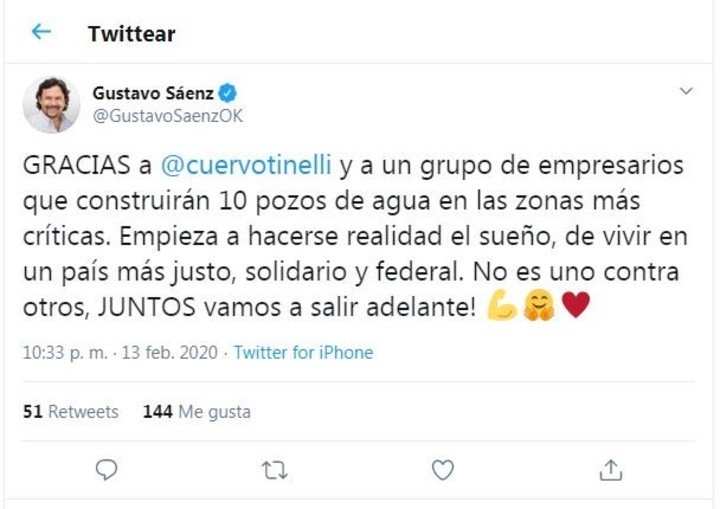The image size is (720, 509).
Task: Click the red heart emoji
Action: pyautogui.click(x=575, y=307)
